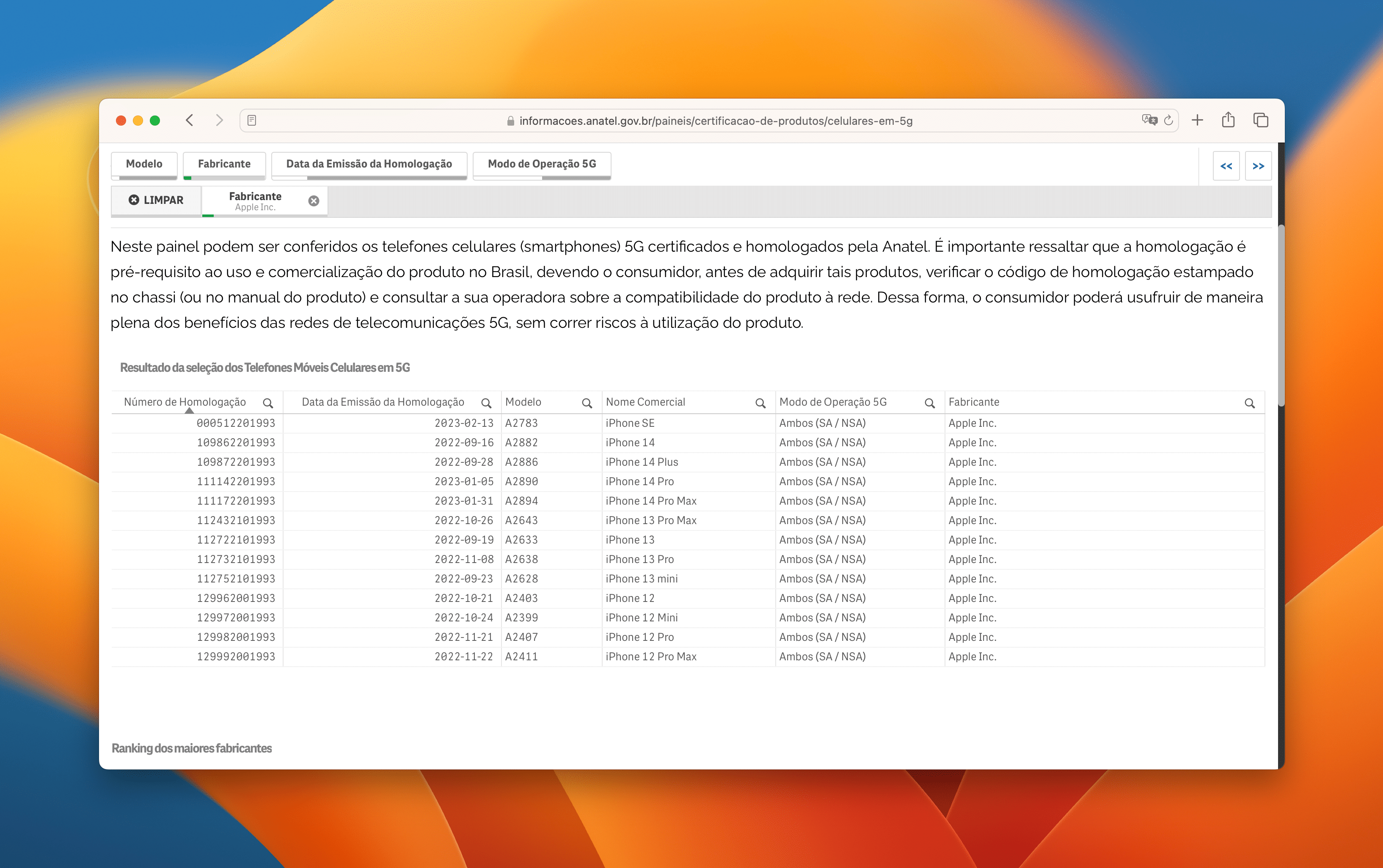Click homologation number 112432101993

point(236,521)
